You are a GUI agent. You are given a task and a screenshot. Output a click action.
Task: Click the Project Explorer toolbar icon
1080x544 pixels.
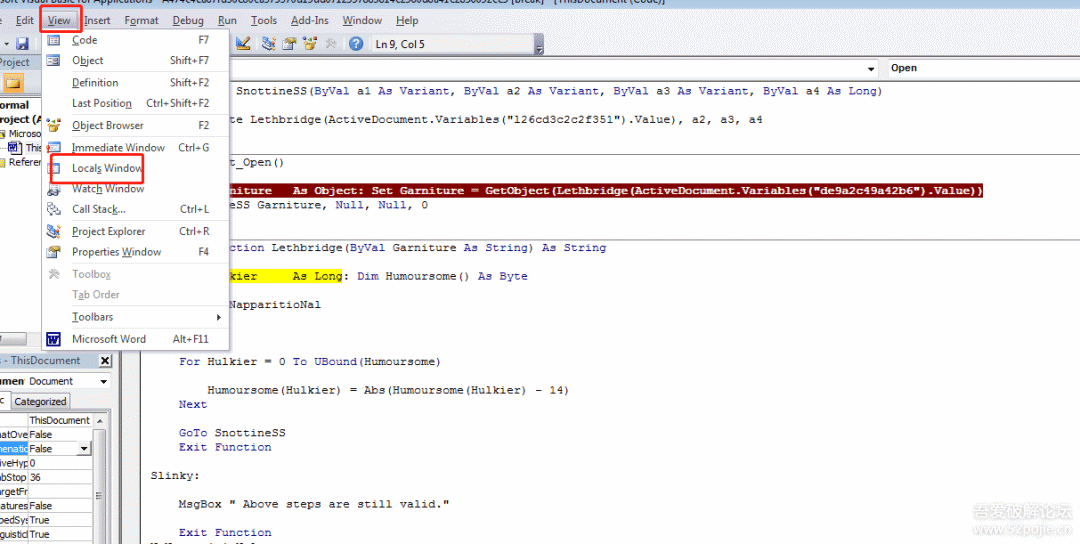(269, 44)
